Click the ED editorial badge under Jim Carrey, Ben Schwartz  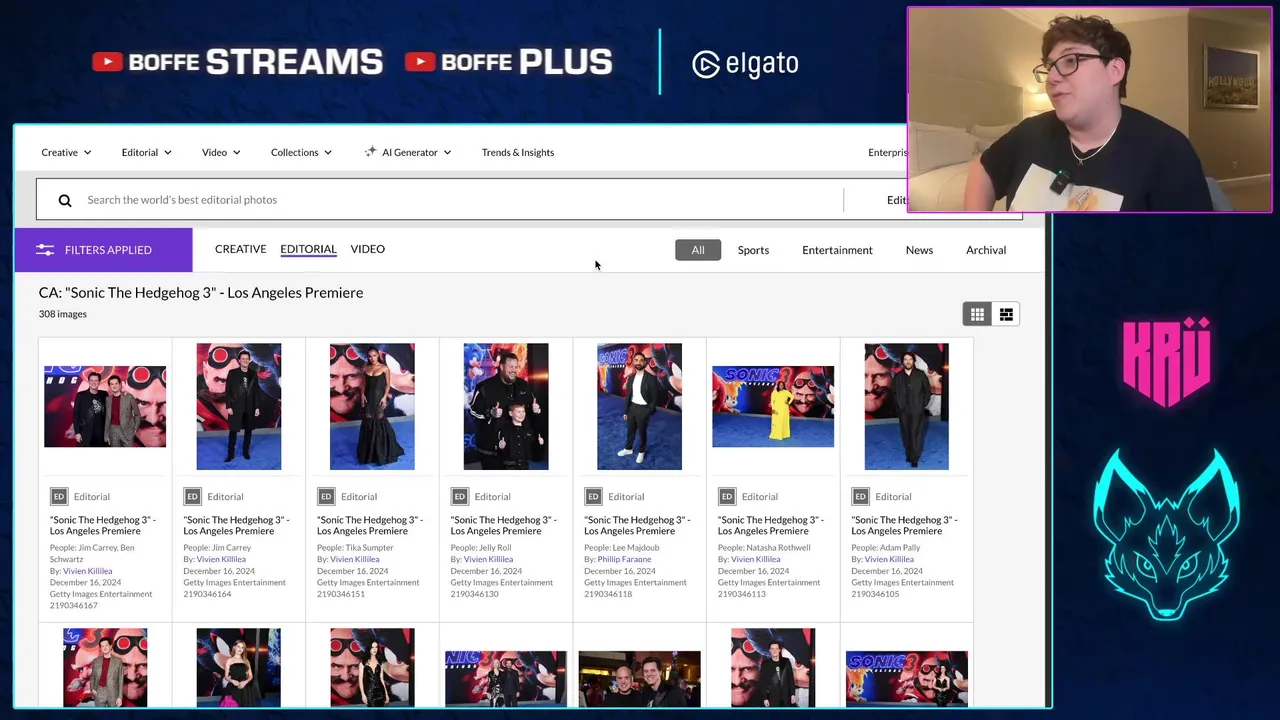[x=59, y=496]
